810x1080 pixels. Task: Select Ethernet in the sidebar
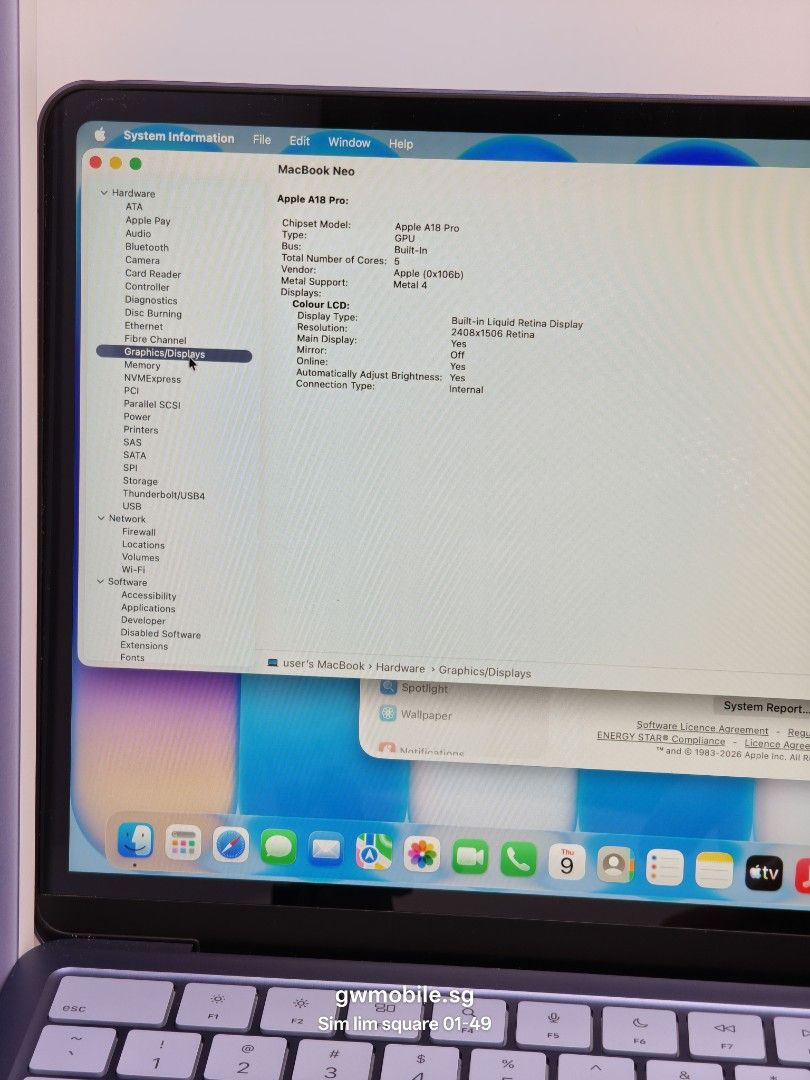[143, 326]
